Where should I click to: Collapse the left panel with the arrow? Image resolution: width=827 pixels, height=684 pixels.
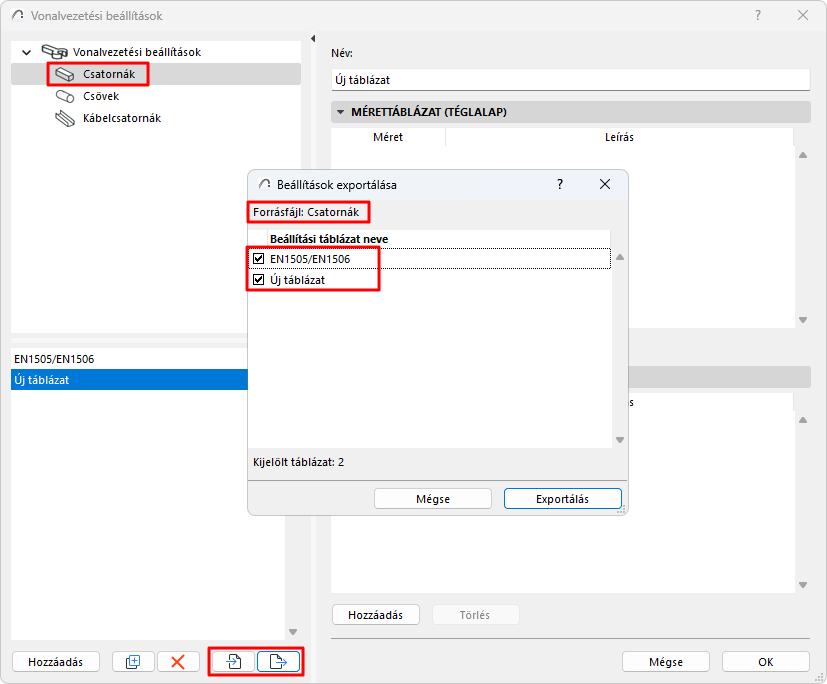click(313, 38)
